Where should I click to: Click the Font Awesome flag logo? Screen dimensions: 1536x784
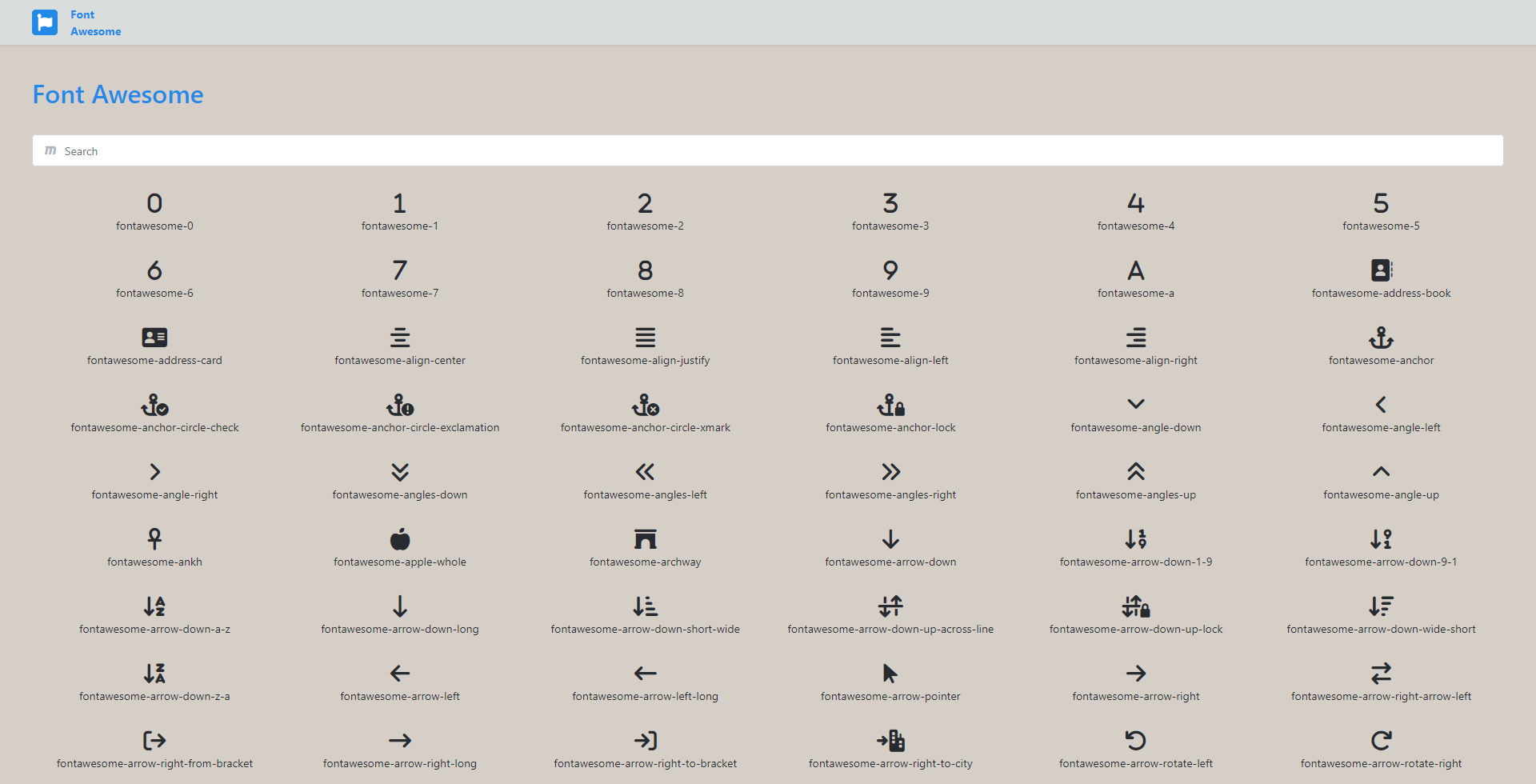[x=45, y=22]
